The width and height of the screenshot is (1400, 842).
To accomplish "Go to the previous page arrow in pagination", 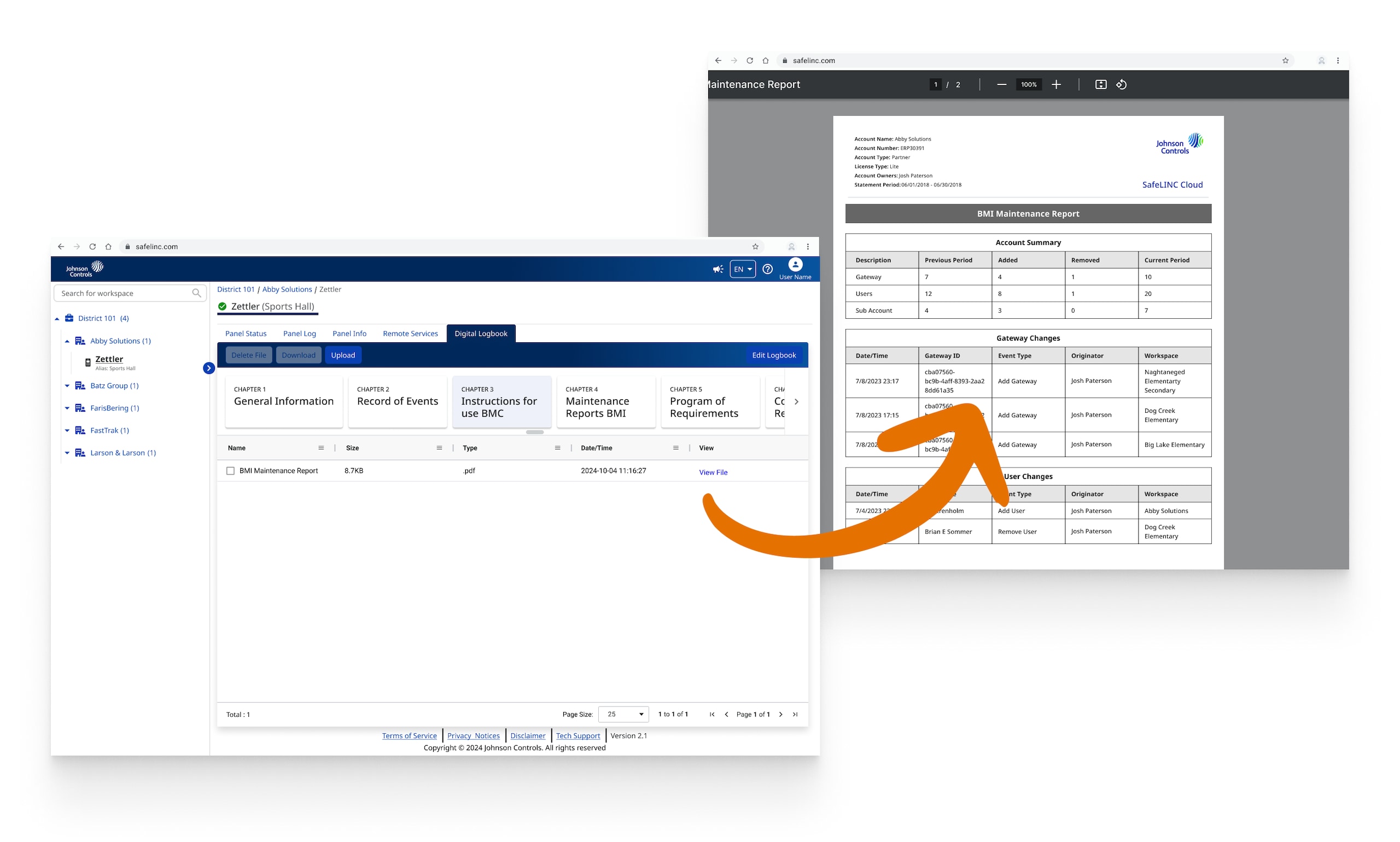I will point(726,715).
